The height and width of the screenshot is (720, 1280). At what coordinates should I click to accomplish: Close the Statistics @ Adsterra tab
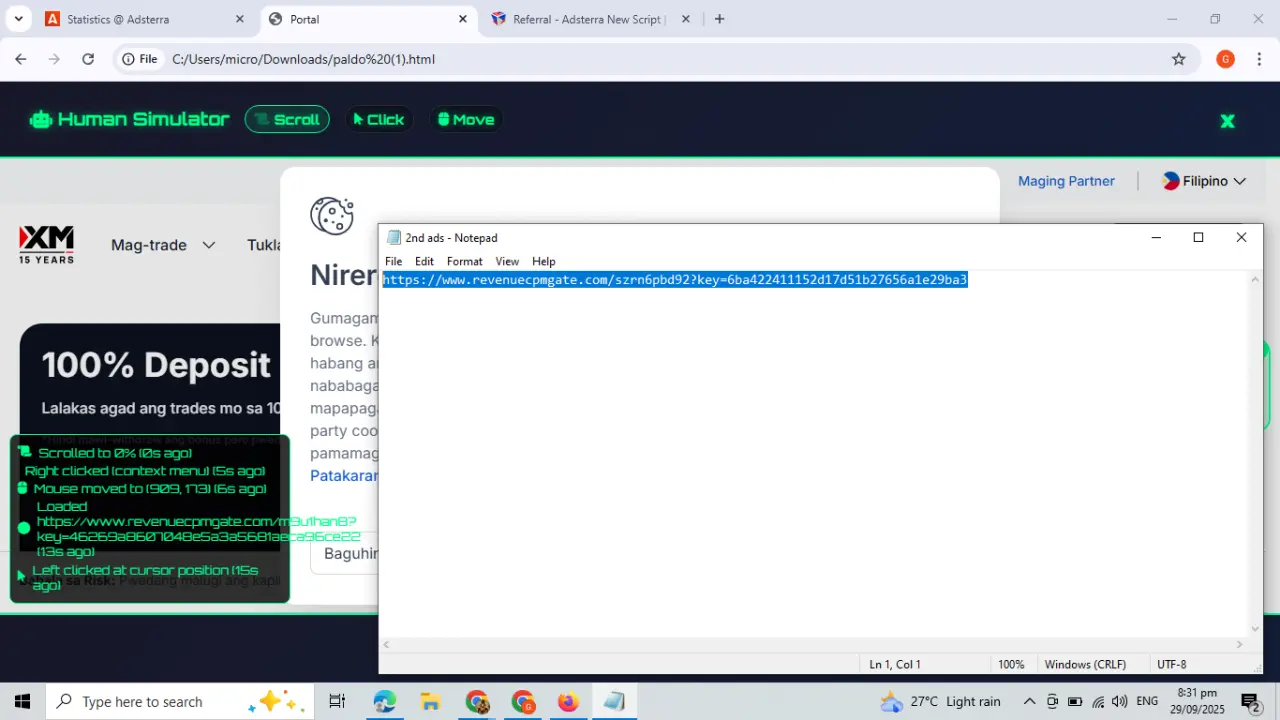[239, 19]
